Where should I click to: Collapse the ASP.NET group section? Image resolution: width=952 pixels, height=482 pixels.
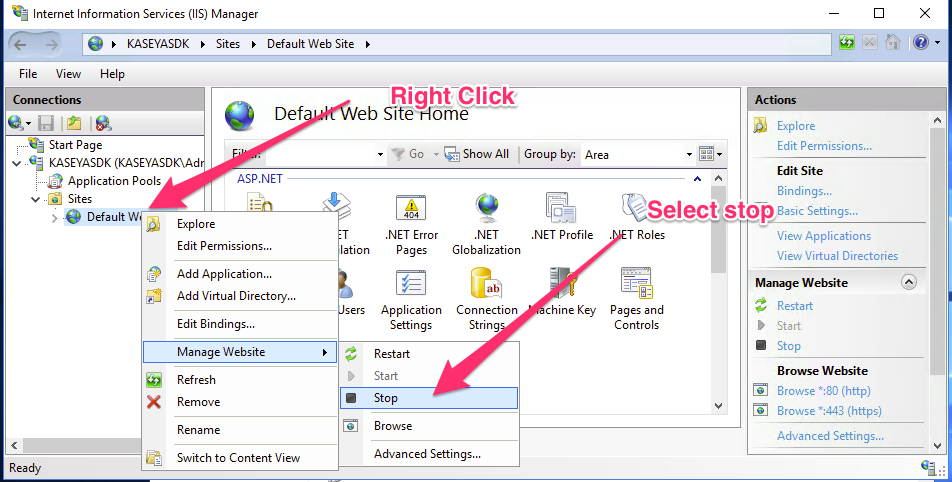(698, 179)
